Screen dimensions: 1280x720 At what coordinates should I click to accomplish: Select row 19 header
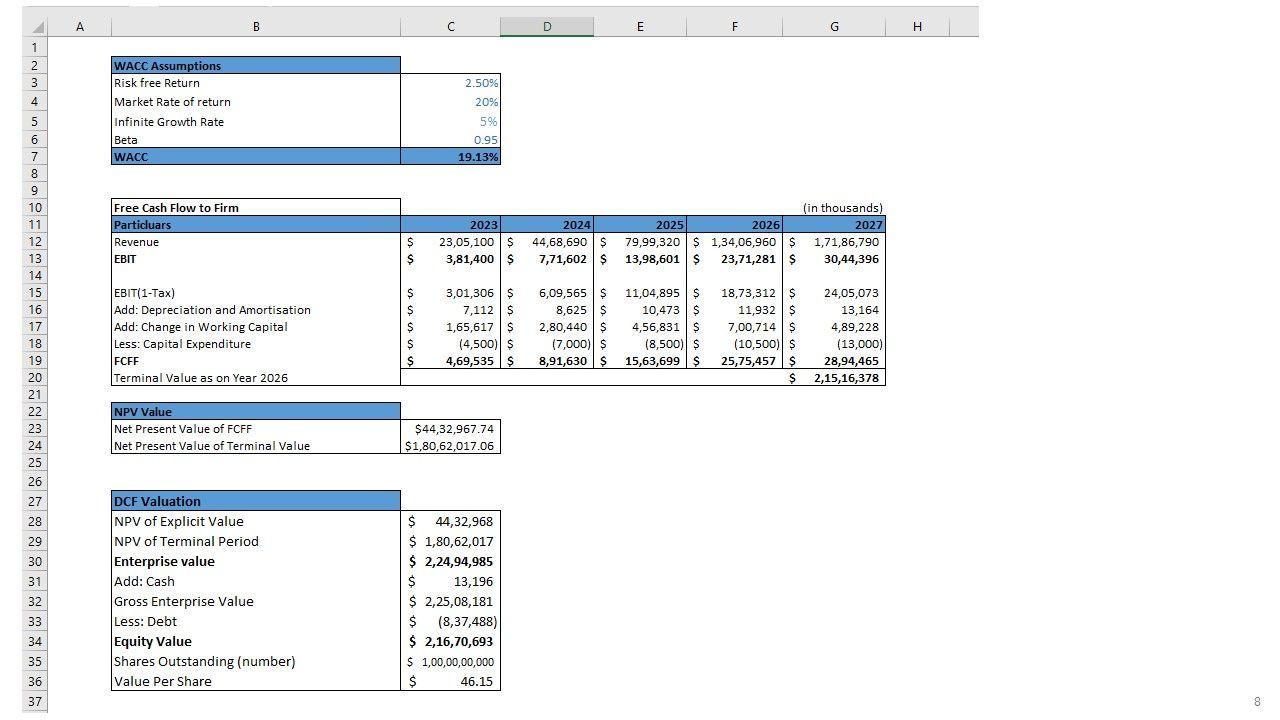34,361
